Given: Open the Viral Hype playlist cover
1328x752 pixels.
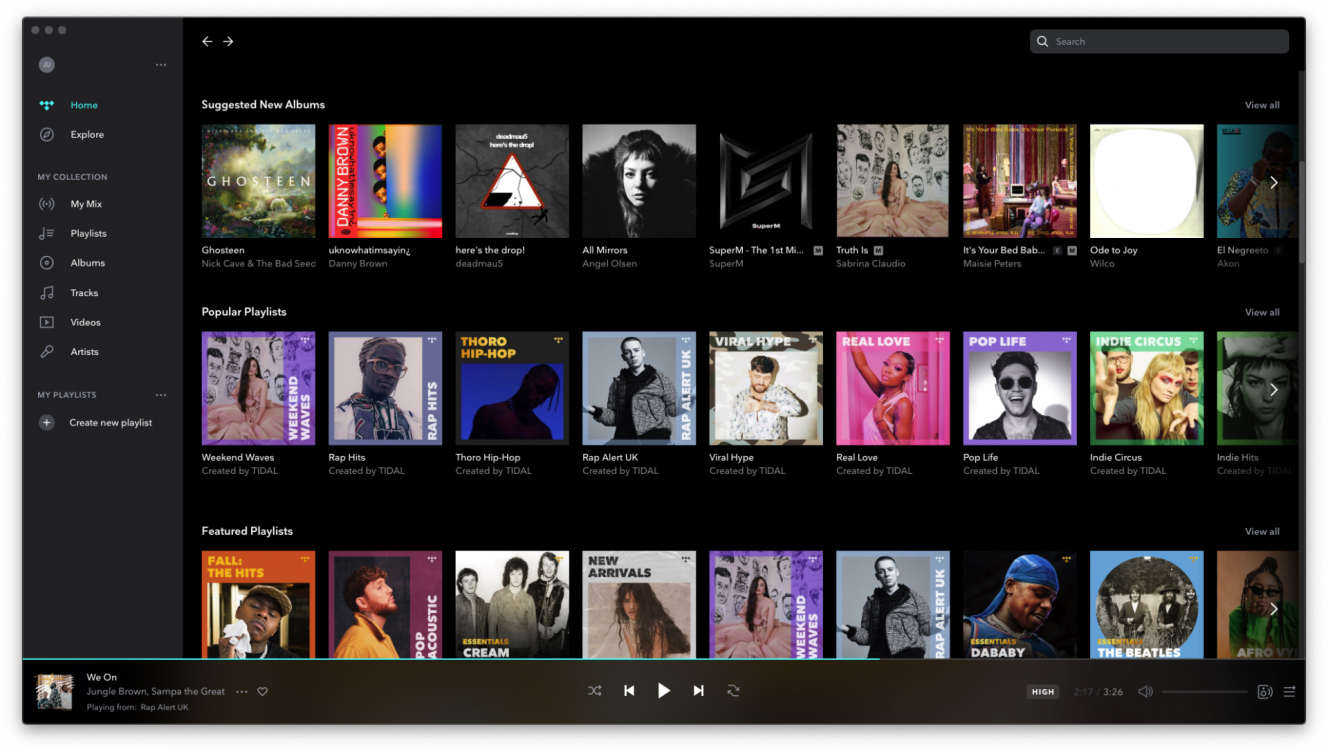Looking at the screenshot, I should pos(766,388).
